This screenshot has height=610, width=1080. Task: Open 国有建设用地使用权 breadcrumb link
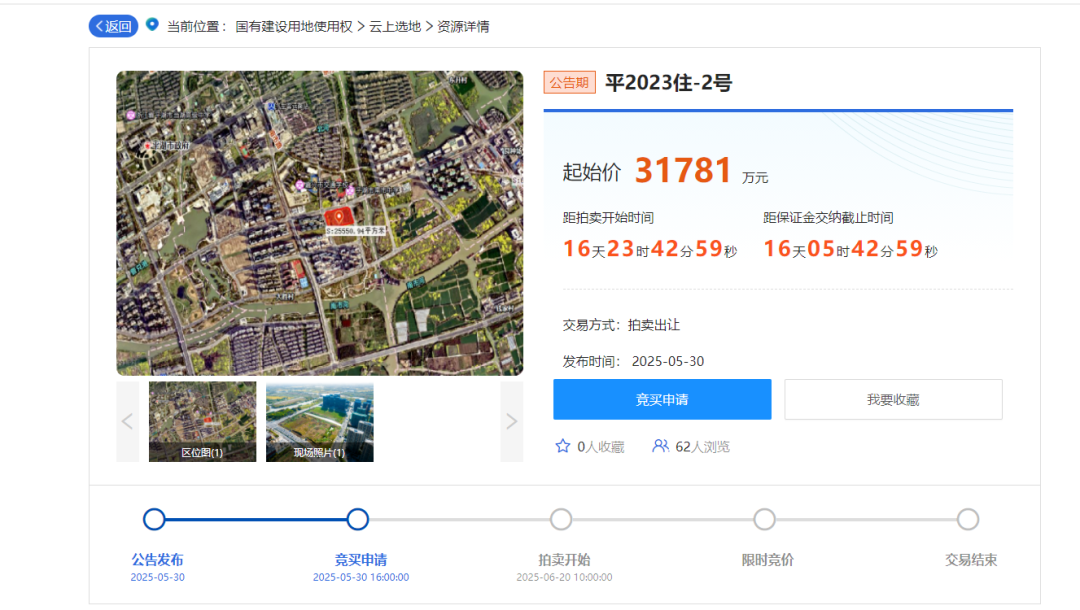click(x=294, y=27)
